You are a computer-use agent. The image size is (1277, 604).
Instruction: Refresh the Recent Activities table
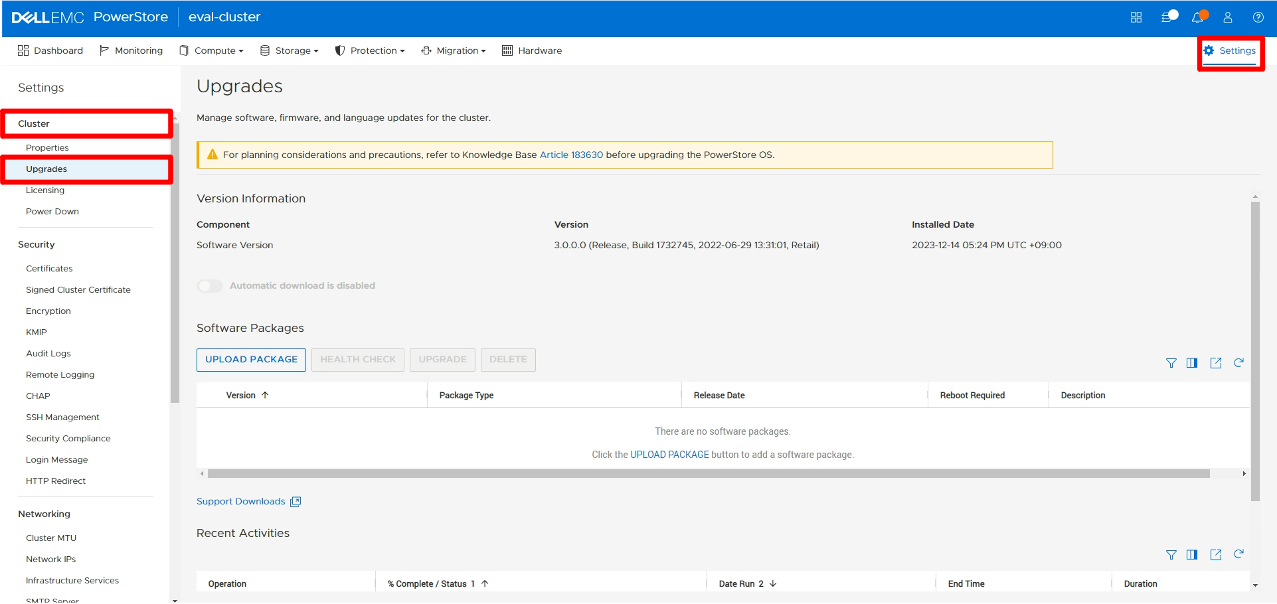1239,554
